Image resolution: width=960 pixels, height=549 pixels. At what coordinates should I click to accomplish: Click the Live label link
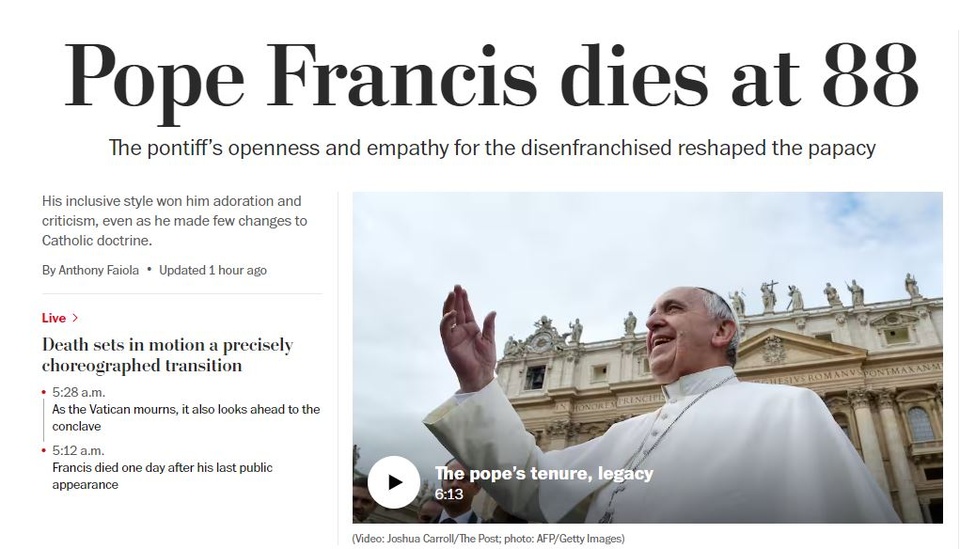click(x=54, y=318)
